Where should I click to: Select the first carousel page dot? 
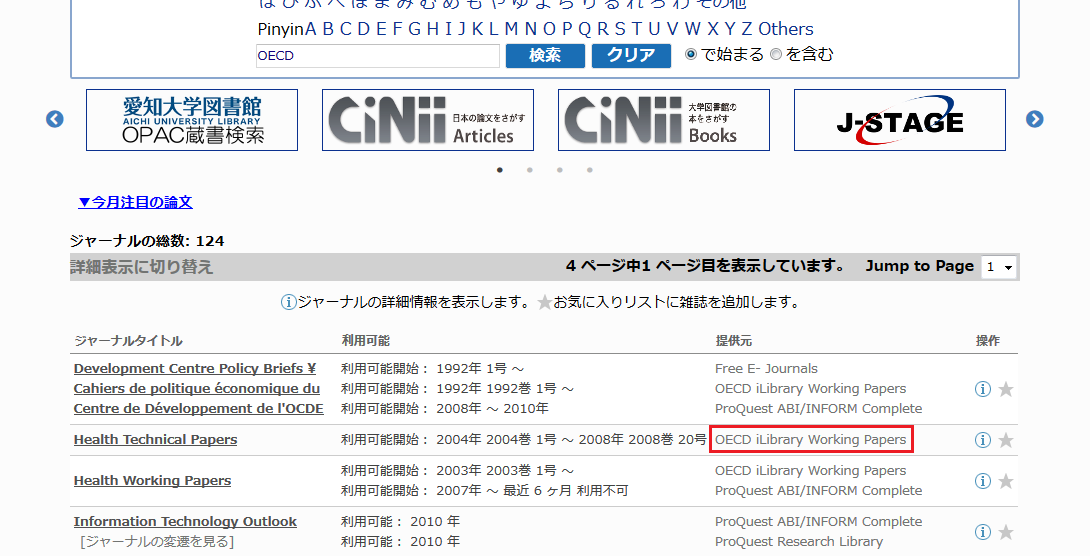coord(500,170)
